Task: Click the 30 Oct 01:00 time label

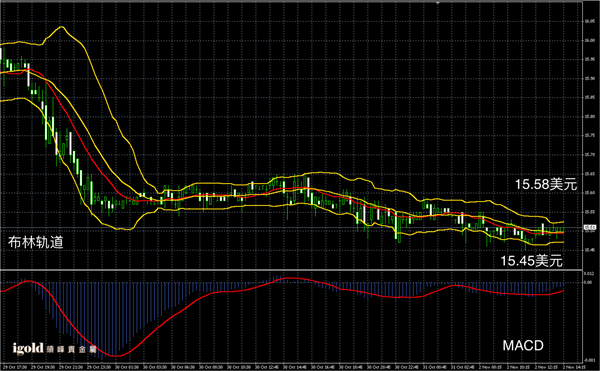Action: [x=127, y=367]
